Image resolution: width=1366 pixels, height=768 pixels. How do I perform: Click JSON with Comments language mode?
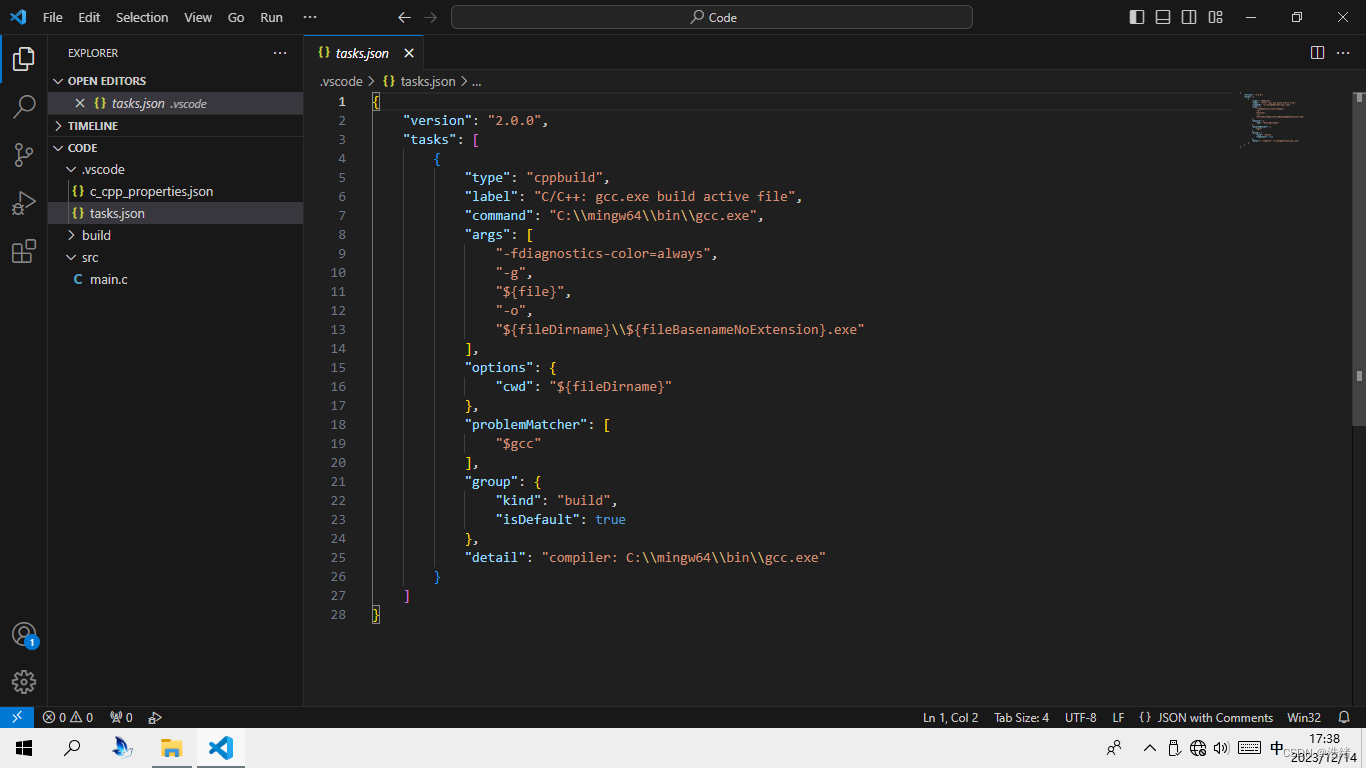tap(1214, 717)
